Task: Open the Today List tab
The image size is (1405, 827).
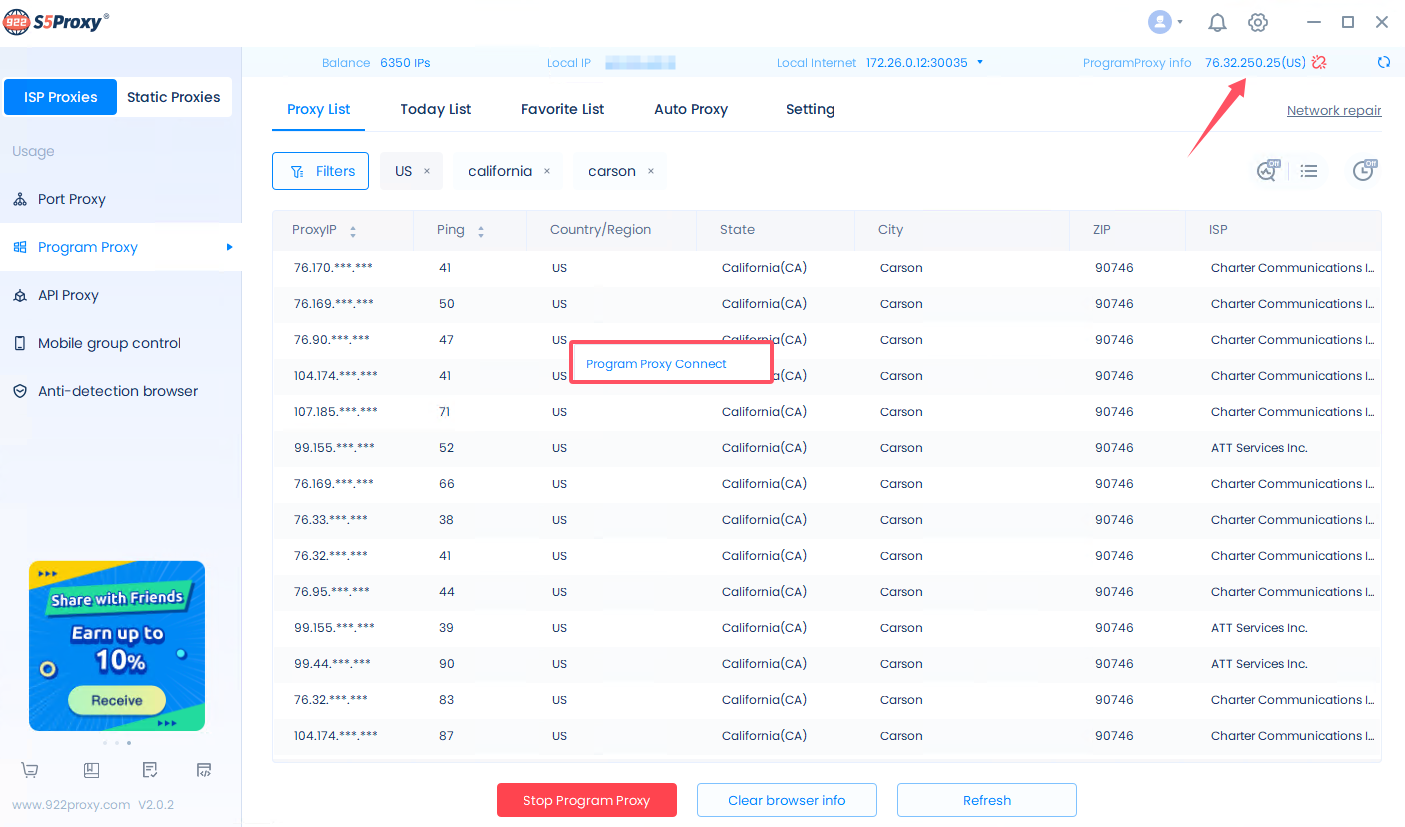Action: click(x=436, y=109)
